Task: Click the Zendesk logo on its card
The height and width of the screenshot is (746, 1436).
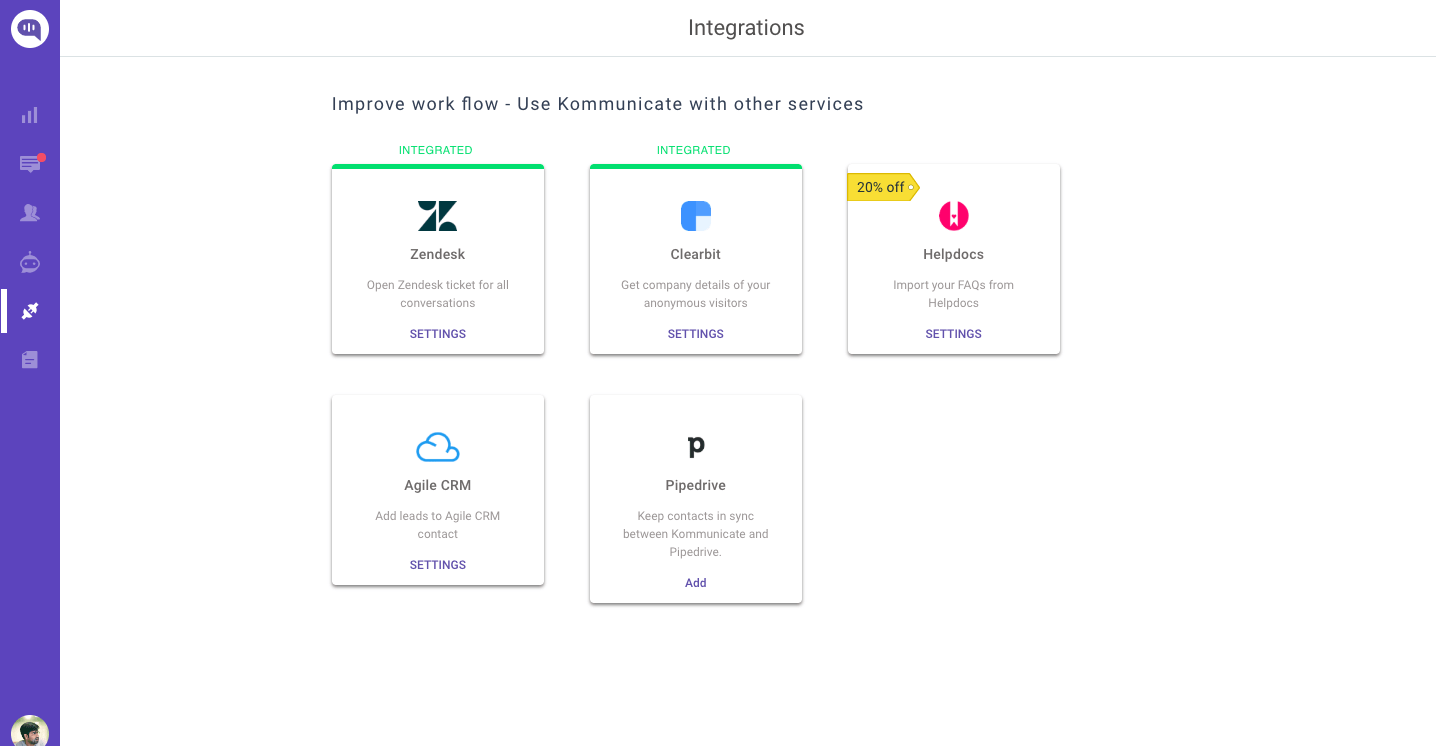Action: click(437, 215)
